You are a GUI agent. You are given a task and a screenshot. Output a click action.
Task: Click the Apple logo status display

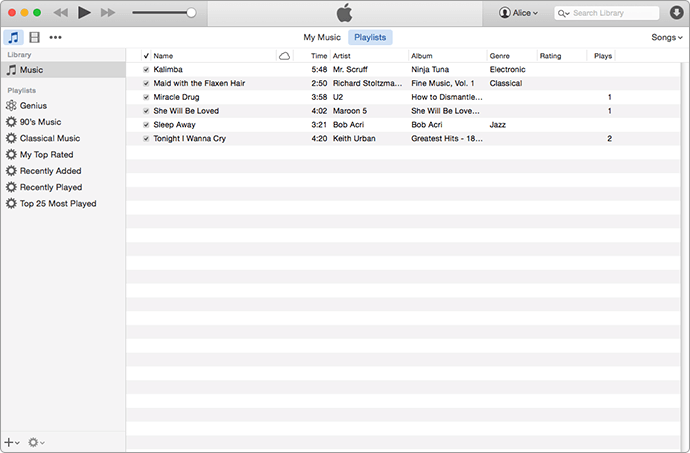345,13
